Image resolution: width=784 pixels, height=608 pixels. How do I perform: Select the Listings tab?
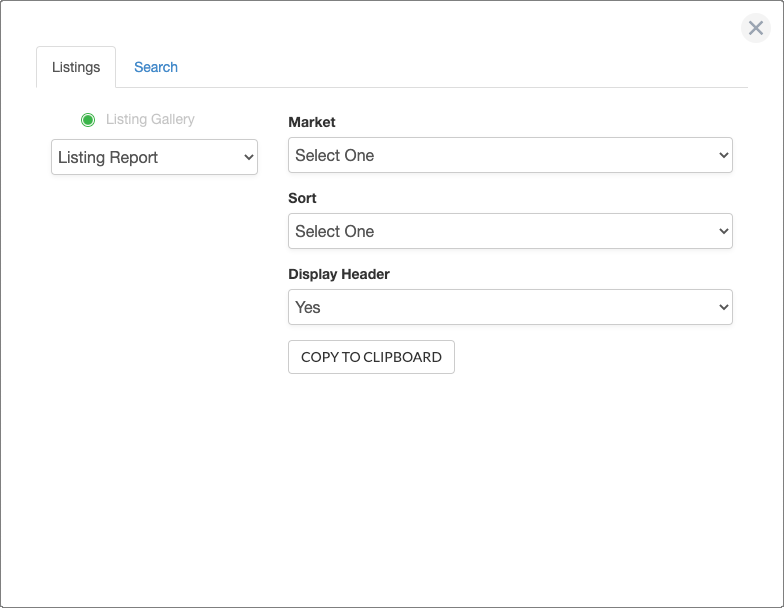76,67
